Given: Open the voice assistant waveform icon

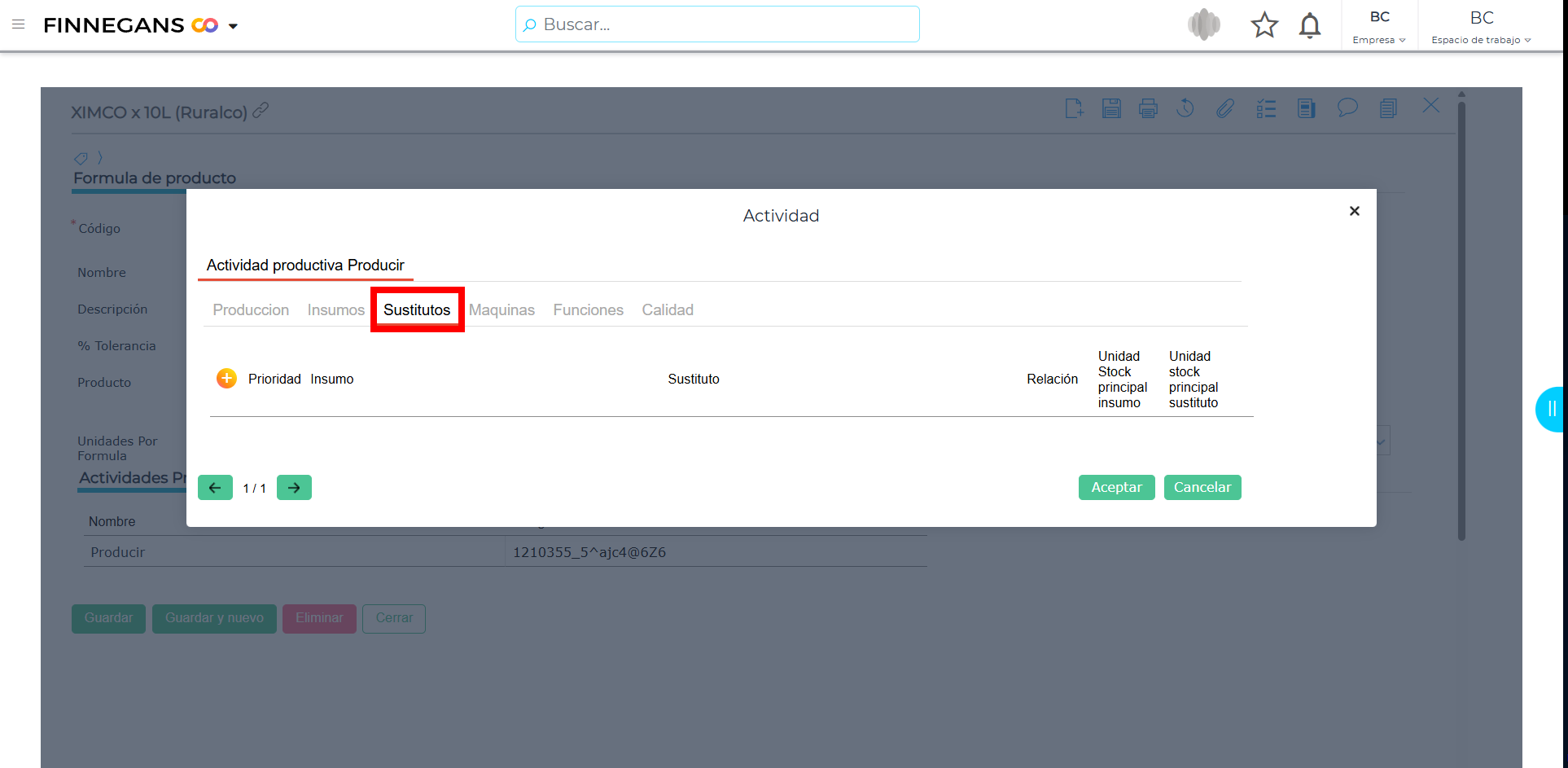Looking at the screenshot, I should (x=1204, y=24).
